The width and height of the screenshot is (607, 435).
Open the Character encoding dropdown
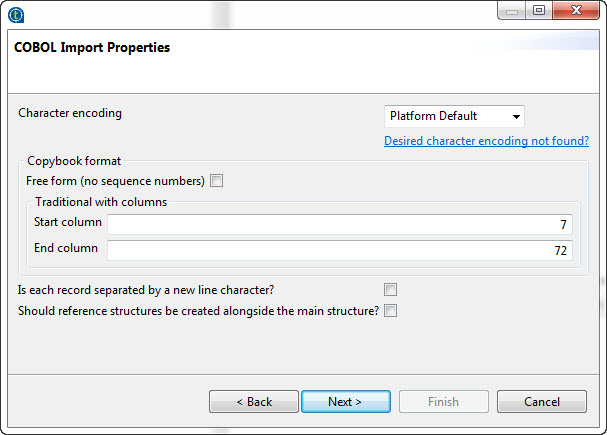(454, 116)
